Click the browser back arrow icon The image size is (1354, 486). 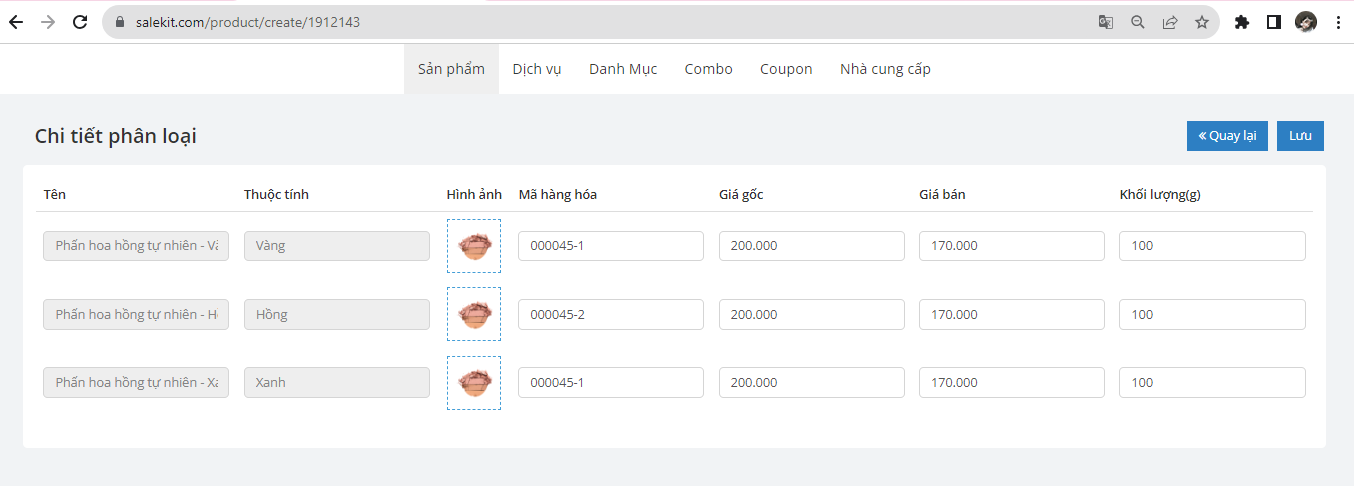[x=16, y=22]
